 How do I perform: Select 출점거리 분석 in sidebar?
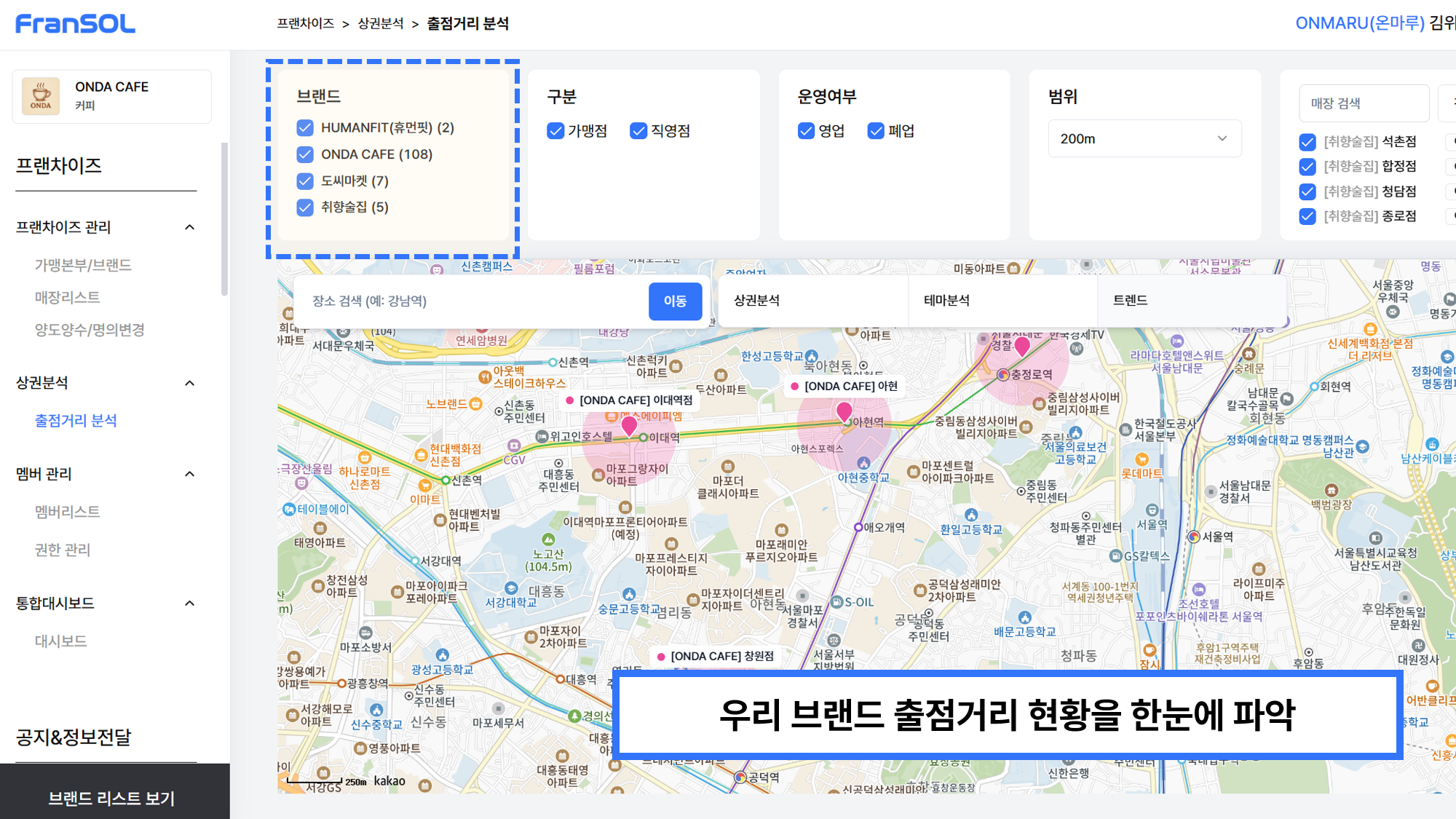(x=76, y=420)
